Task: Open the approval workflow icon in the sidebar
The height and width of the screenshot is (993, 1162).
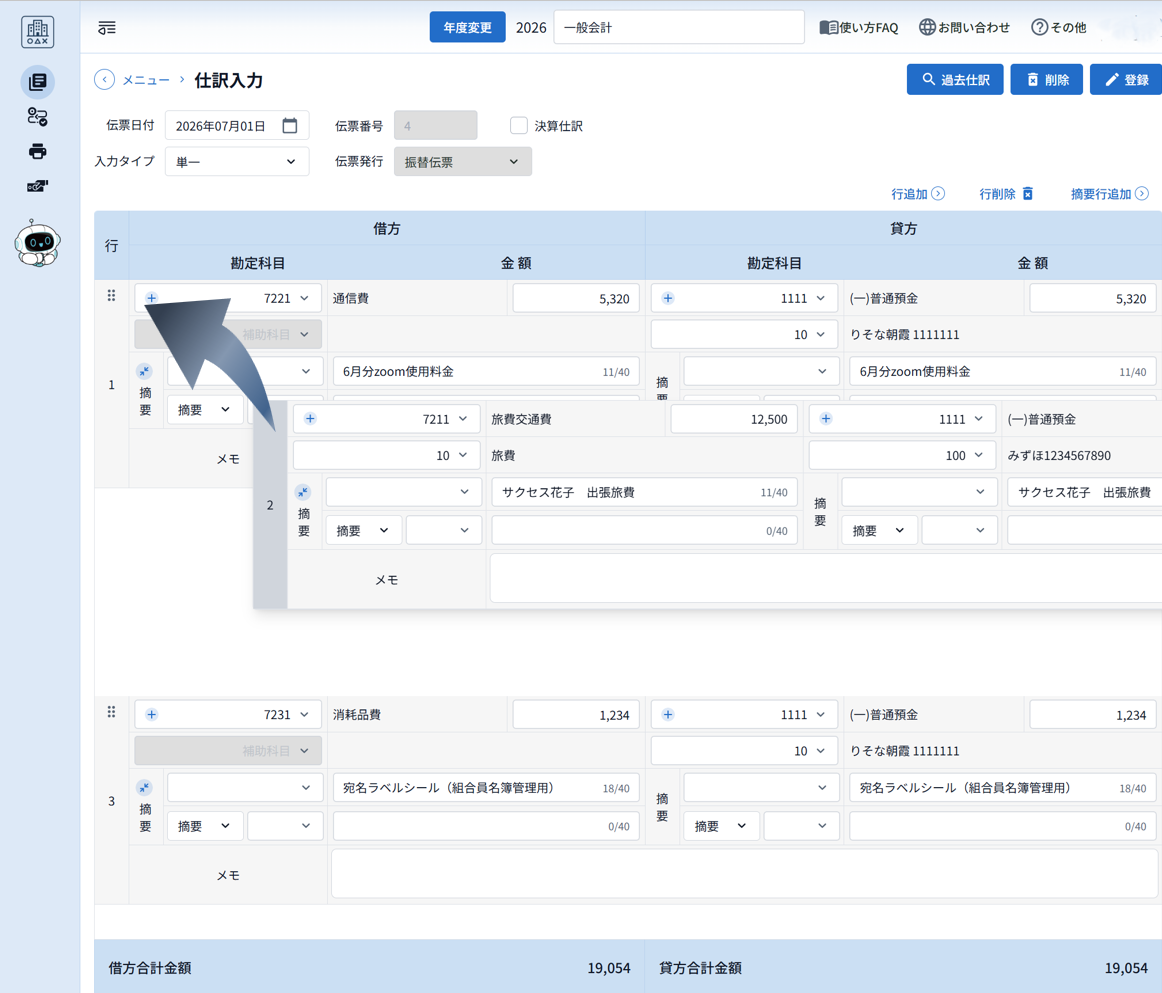Action: pyautogui.click(x=37, y=117)
